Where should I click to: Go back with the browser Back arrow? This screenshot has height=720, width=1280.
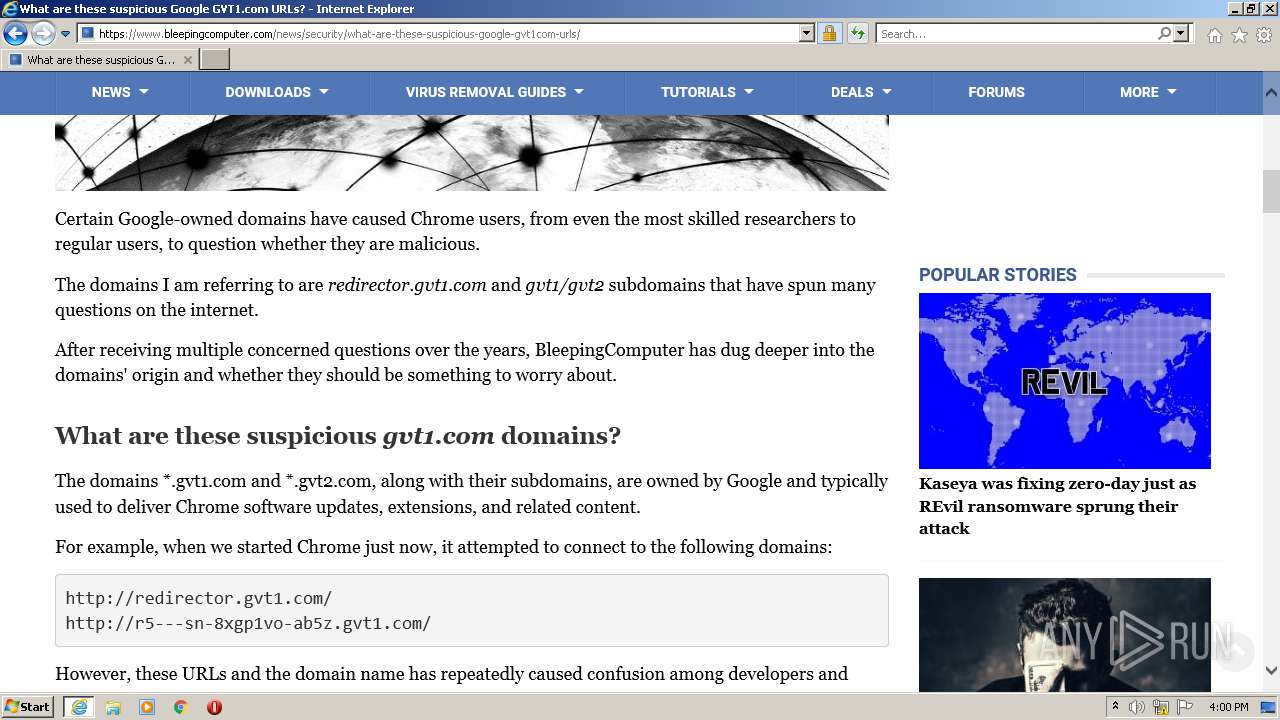point(15,34)
